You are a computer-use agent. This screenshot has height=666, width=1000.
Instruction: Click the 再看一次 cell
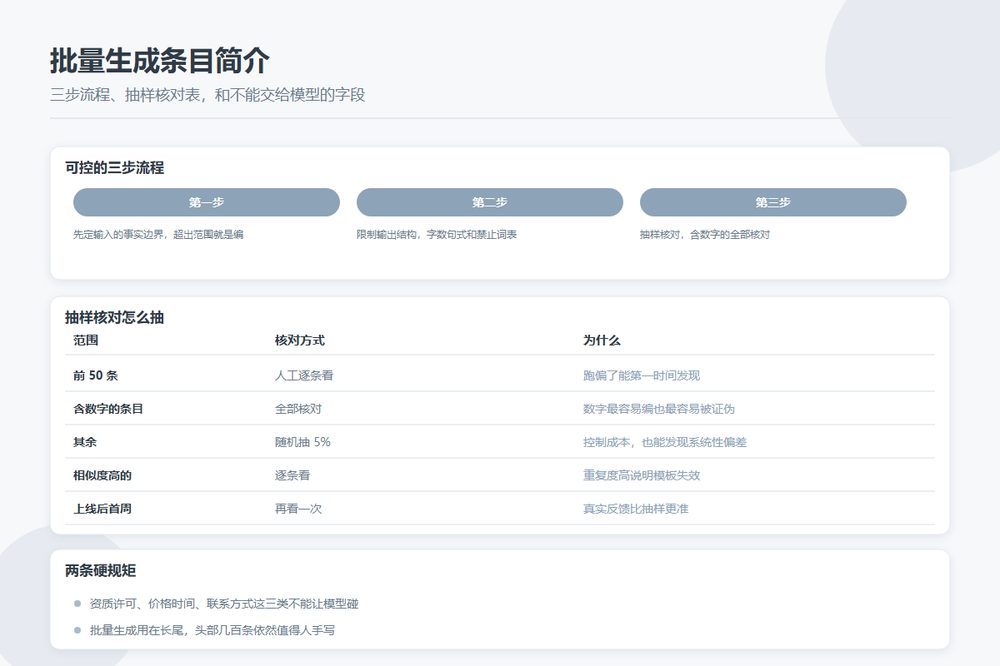pyautogui.click(x=298, y=509)
